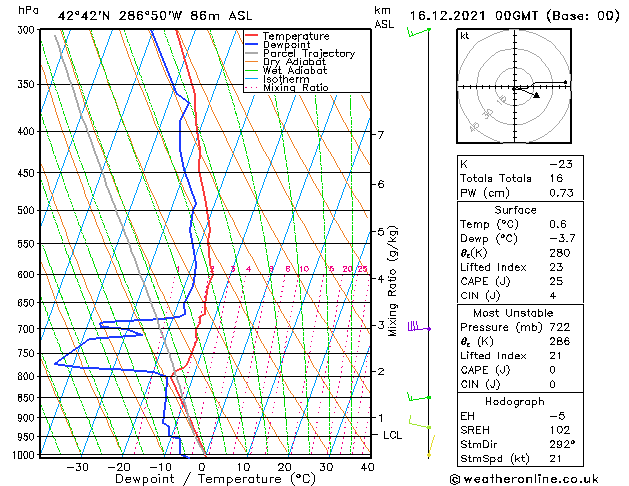Screen dimensions: 629x486
Task: Click the SREH value '102'
Action: tap(560, 430)
